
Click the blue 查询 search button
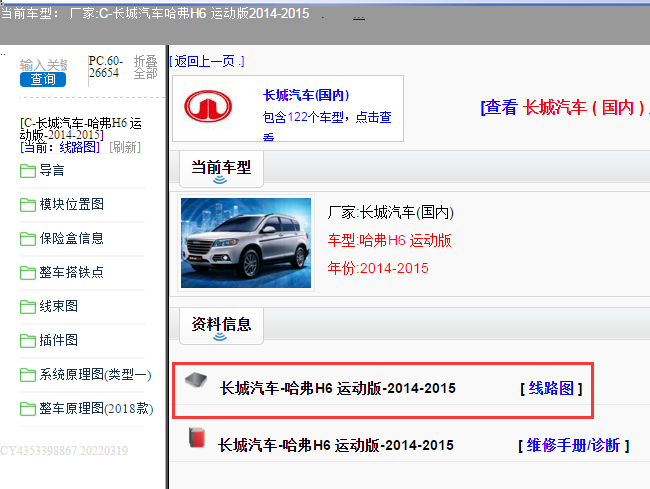point(43,79)
